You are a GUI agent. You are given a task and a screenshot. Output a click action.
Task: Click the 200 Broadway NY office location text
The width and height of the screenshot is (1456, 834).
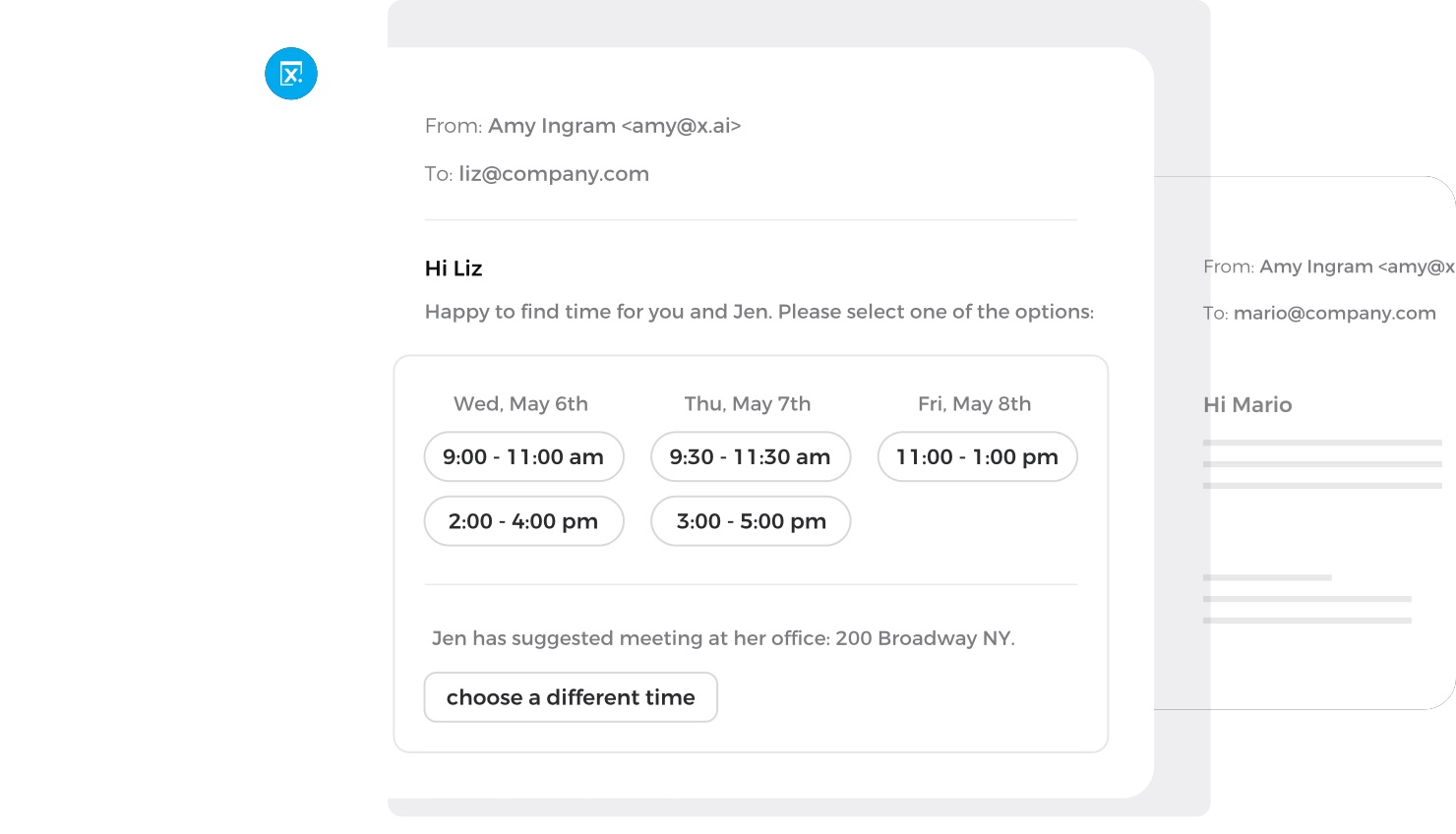coord(924,638)
